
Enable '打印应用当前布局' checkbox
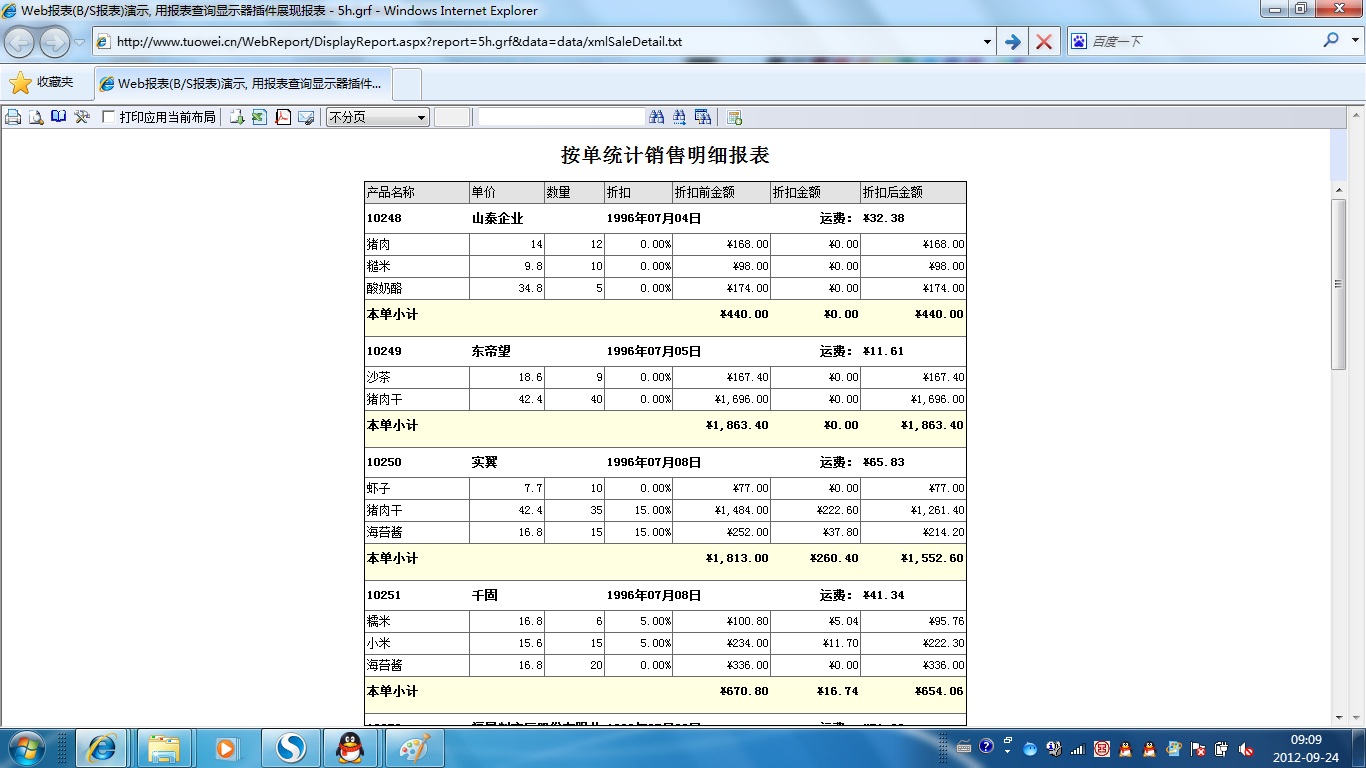[x=109, y=117]
